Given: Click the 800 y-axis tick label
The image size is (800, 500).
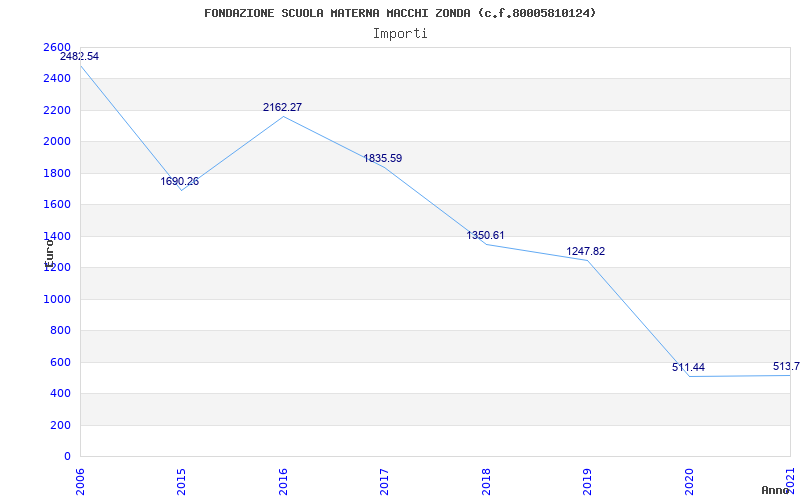Looking at the screenshot, I should (61, 331).
